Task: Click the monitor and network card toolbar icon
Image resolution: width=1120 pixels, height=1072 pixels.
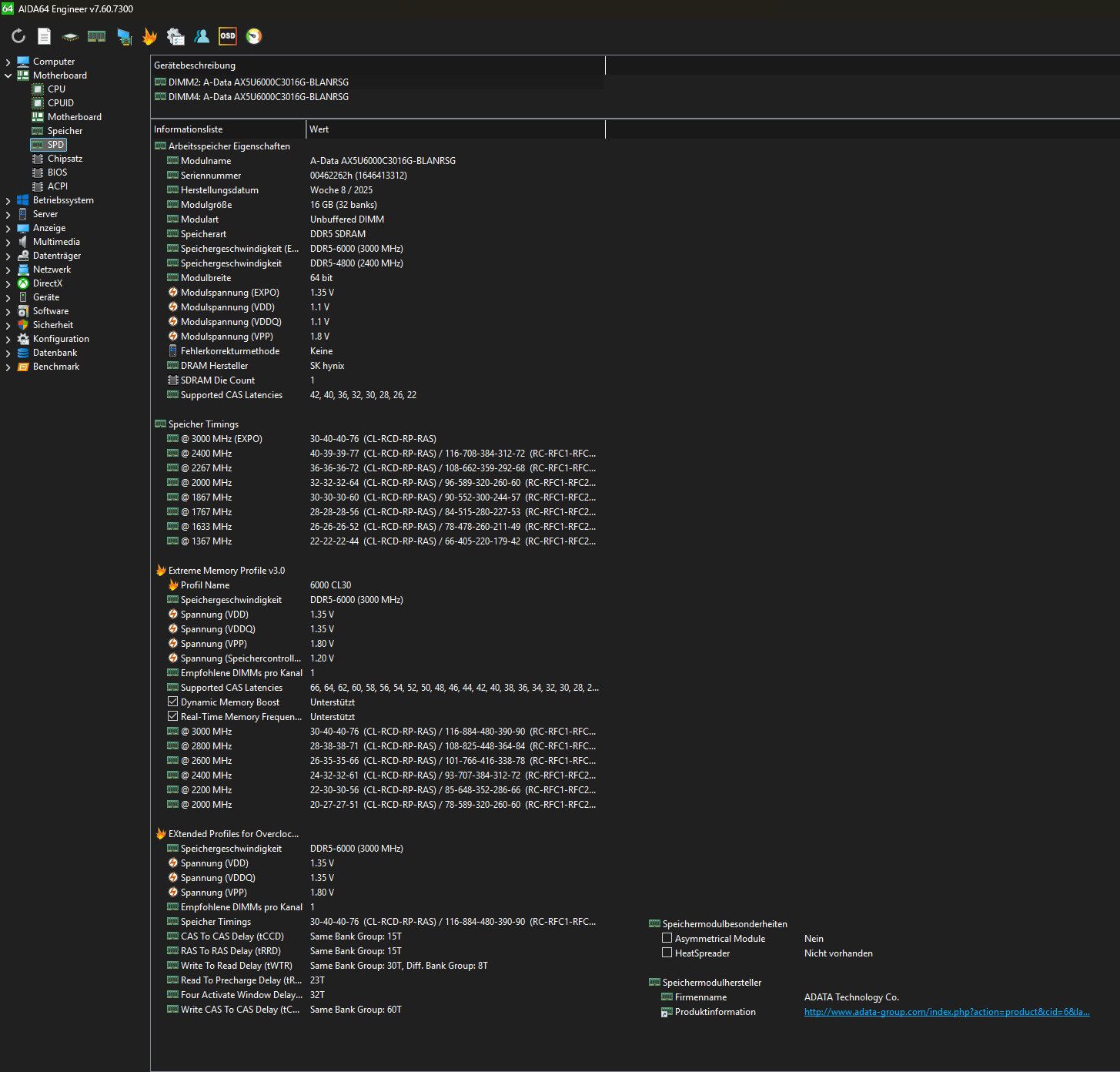Action: 124,36
